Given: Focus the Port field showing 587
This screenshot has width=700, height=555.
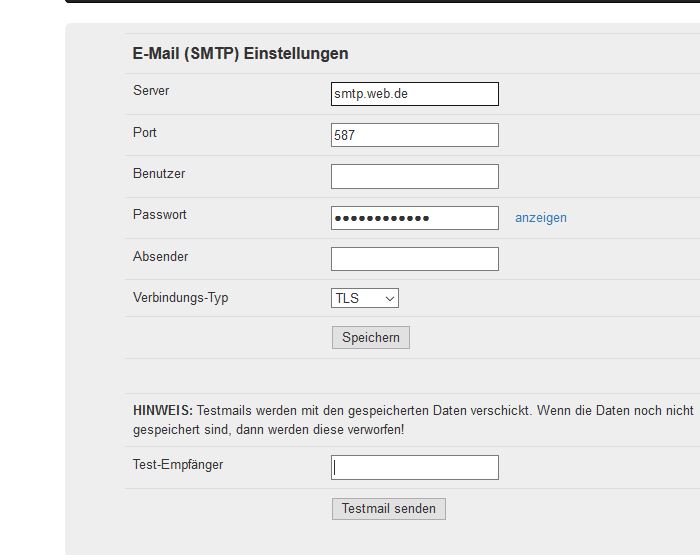Looking at the screenshot, I should click(414, 135).
